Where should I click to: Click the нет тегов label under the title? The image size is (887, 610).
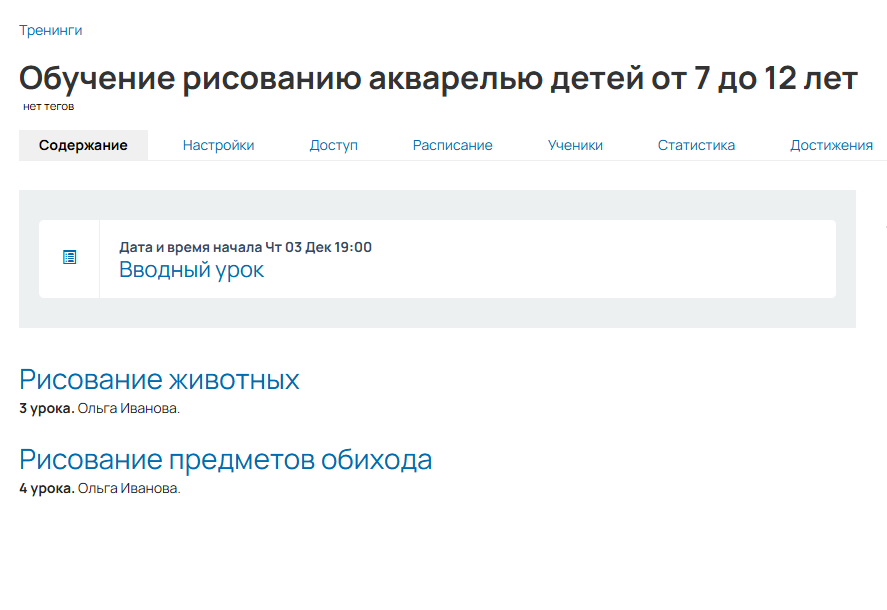click(x=48, y=106)
